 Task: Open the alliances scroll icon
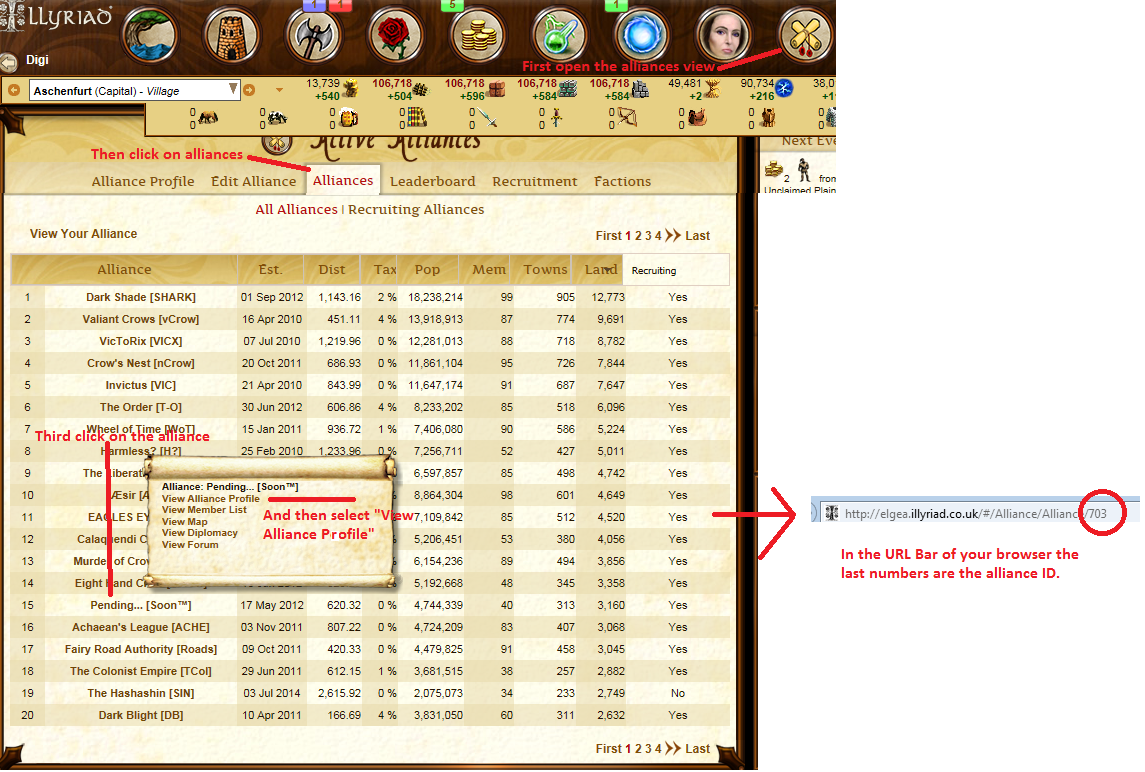tap(806, 36)
